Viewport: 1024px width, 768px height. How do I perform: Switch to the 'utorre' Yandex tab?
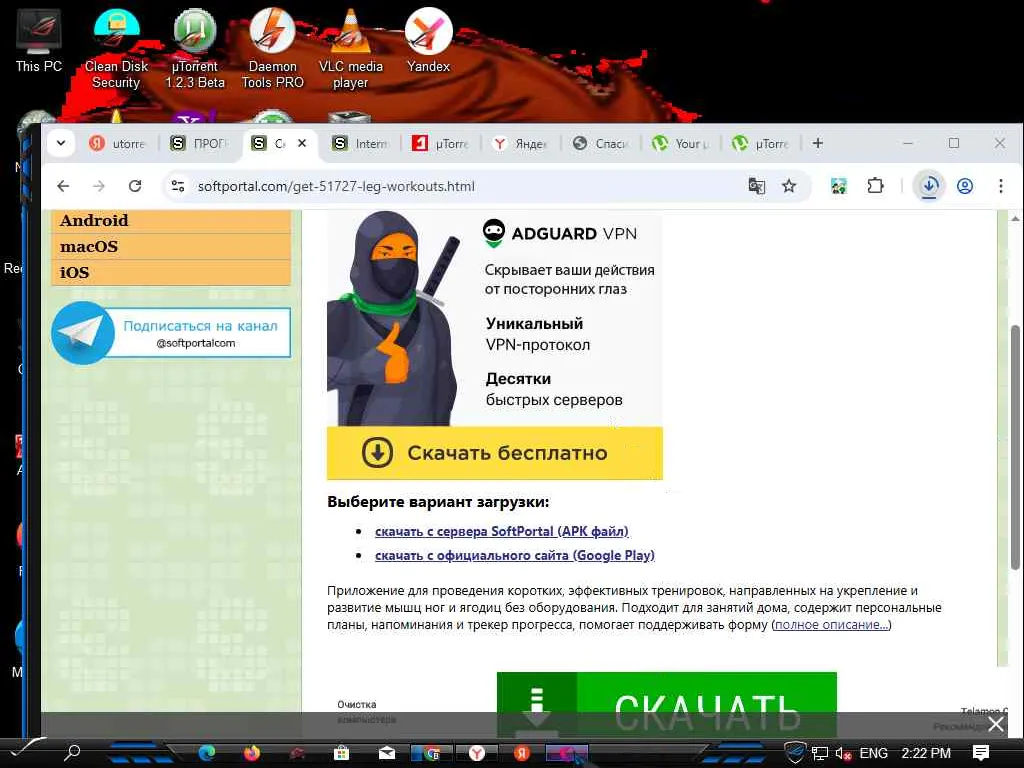[x=118, y=144]
